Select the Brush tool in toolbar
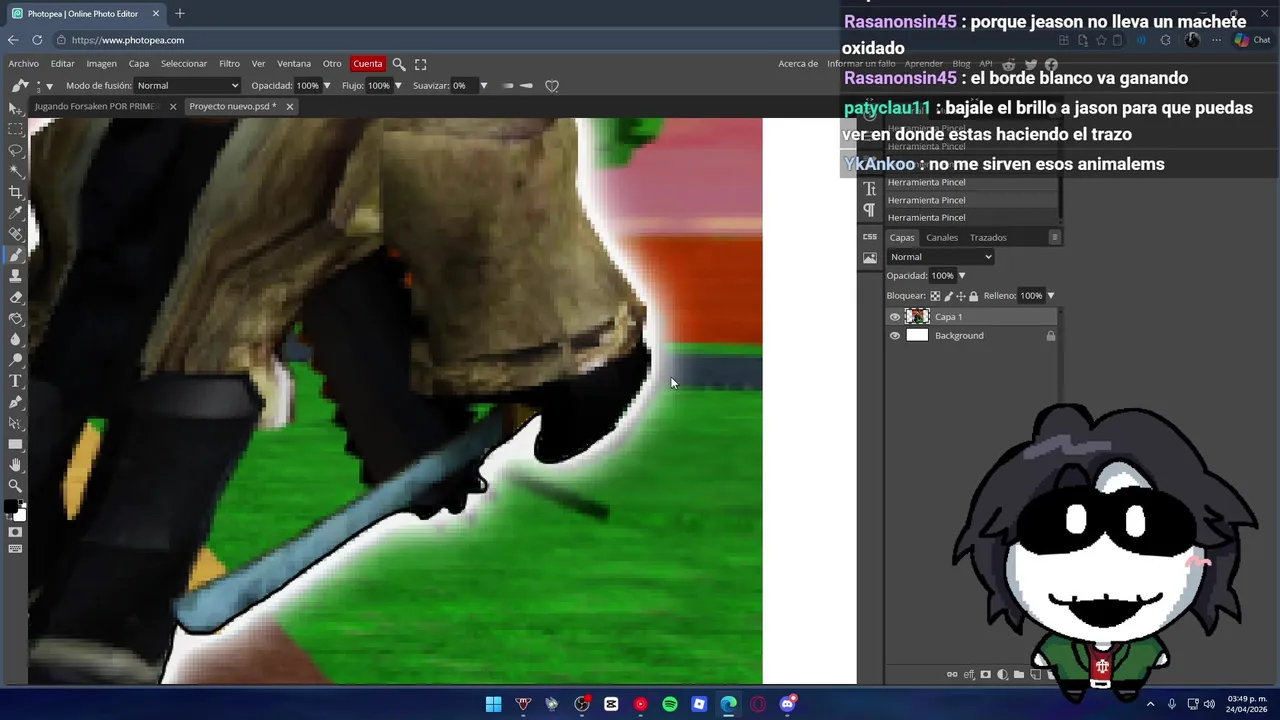 pyautogui.click(x=15, y=255)
